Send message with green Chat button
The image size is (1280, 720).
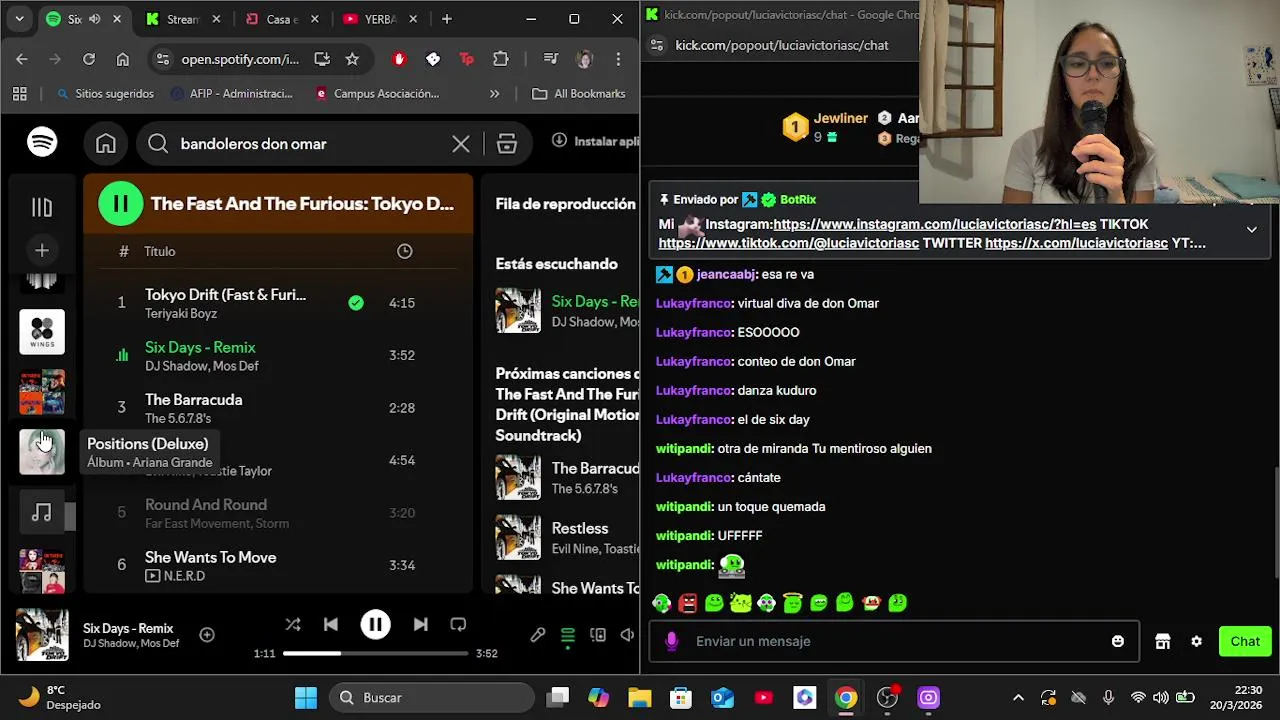1245,642
